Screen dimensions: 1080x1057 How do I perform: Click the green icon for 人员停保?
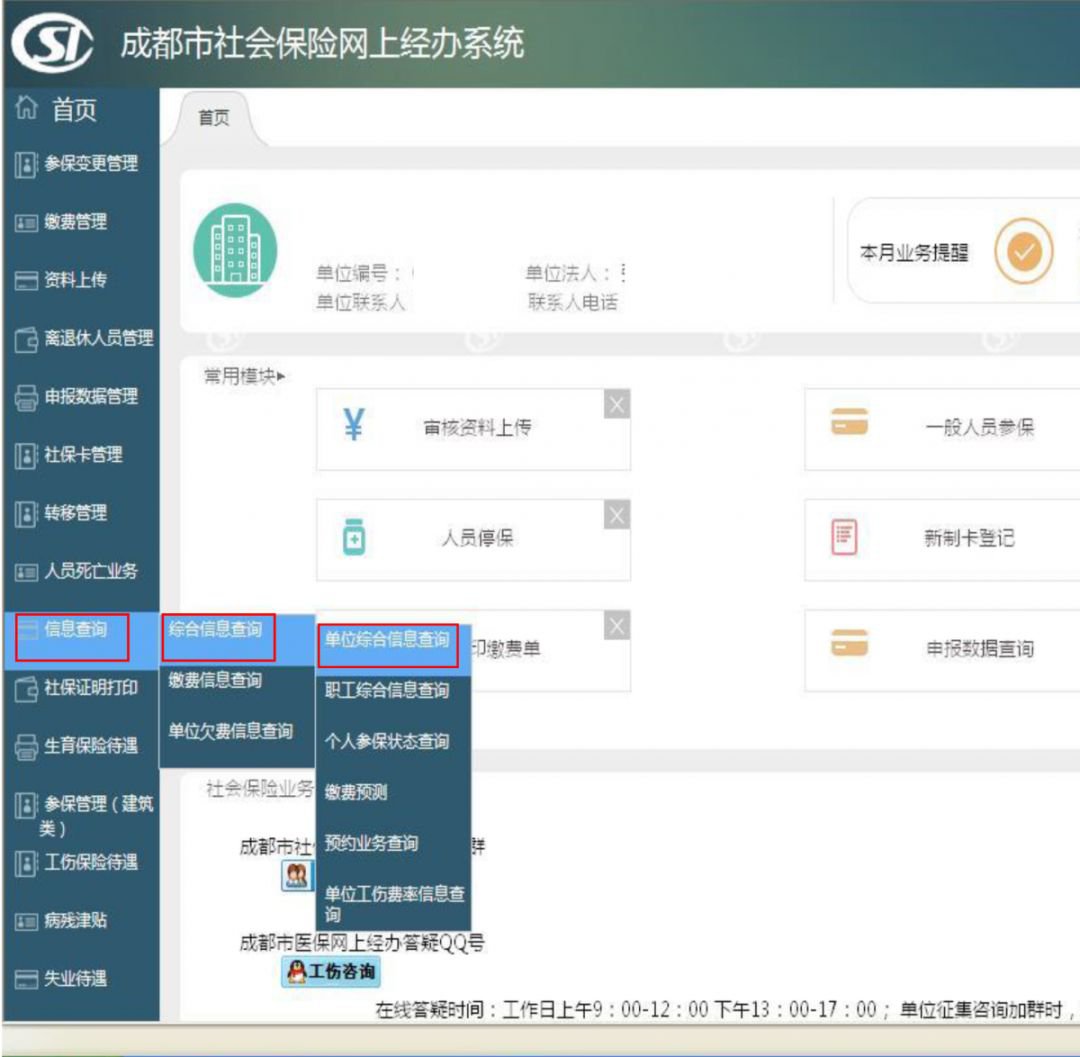pos(353,538)
